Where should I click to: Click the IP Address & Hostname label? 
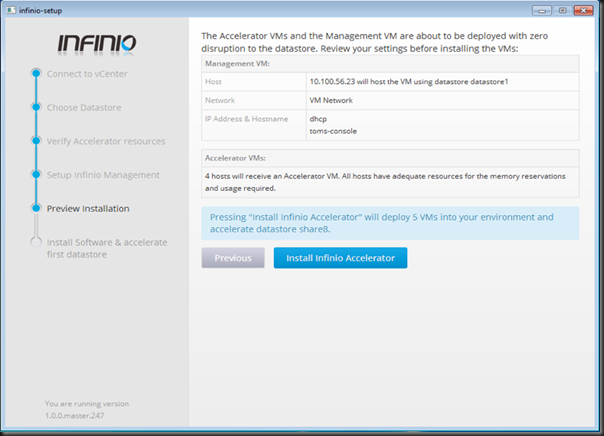pos(247,119)
